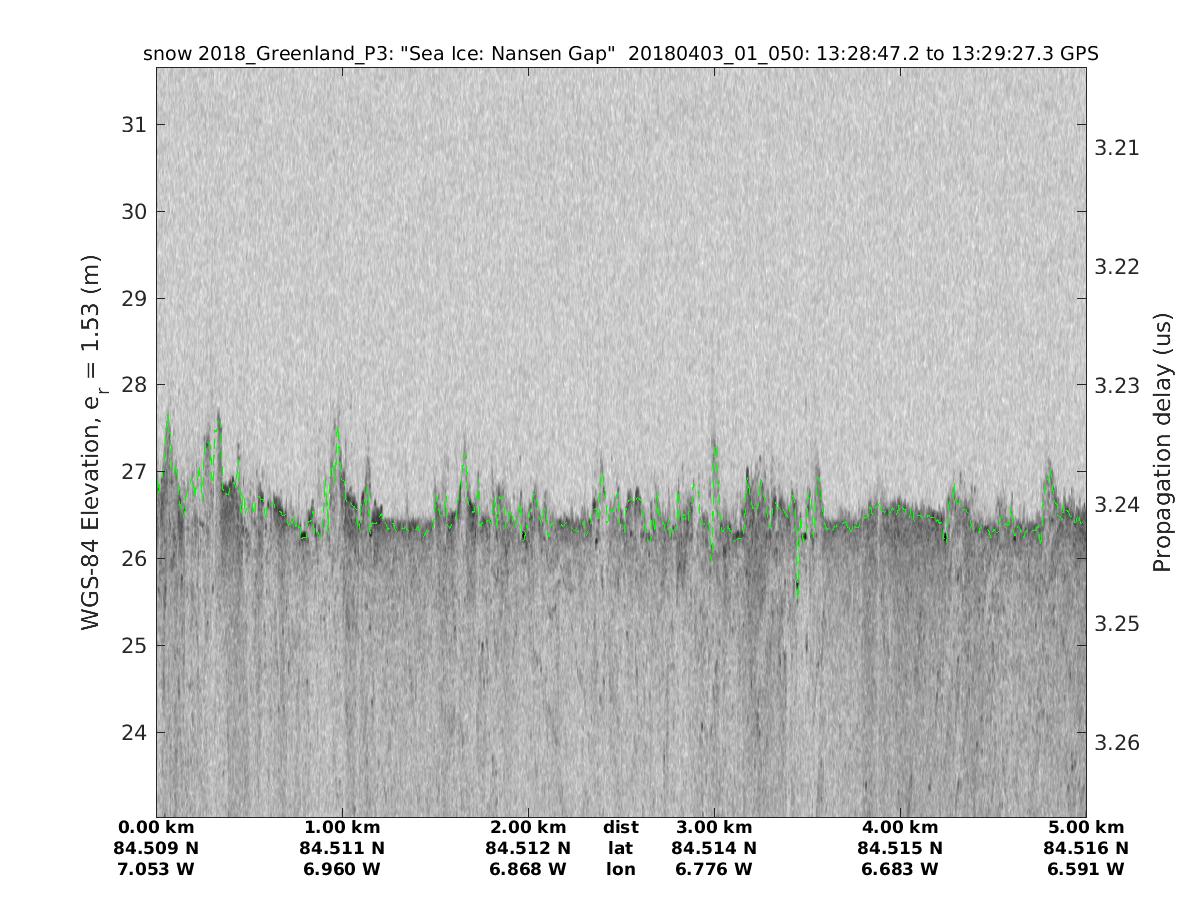Click the green surface peak near 3.00 km
The height and width of the screenshot is (900, 1200).
[x=715, y=447]
